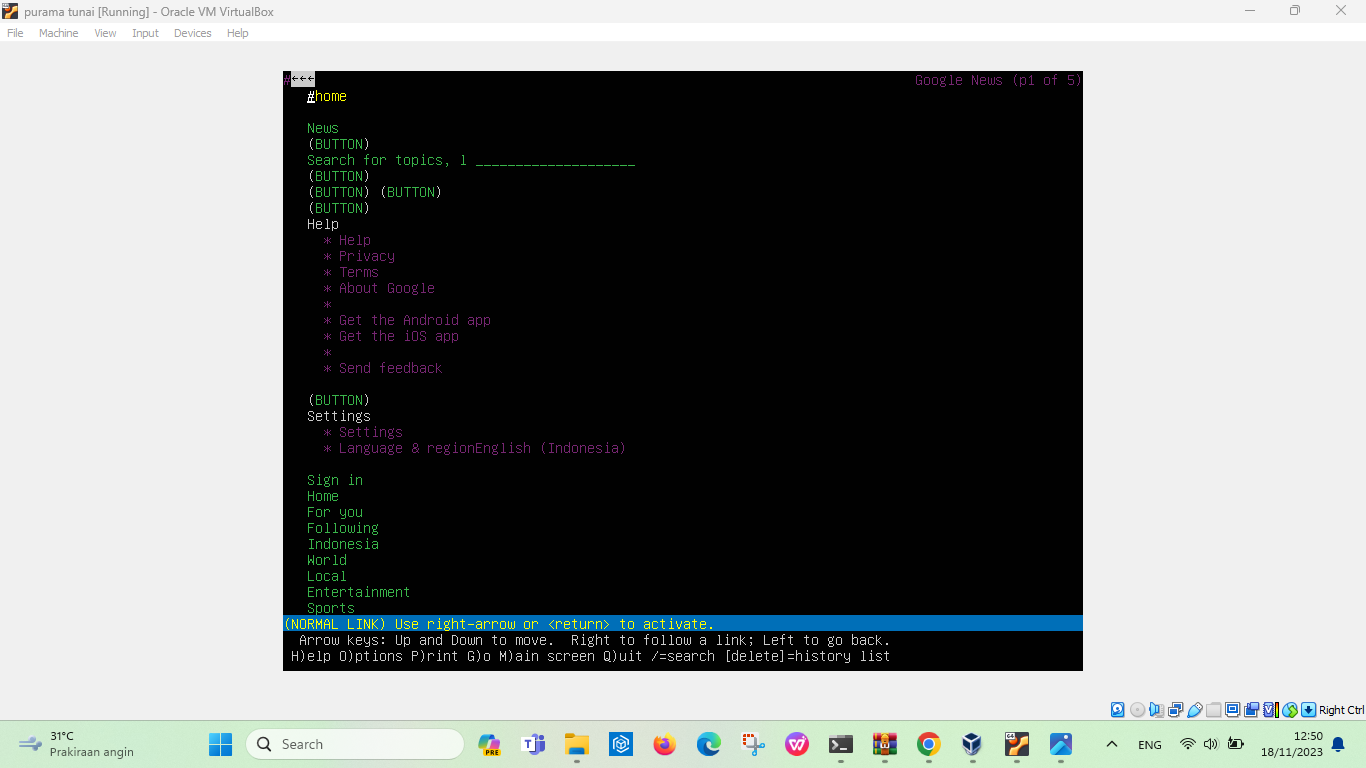Launch Microsoft Teams from the taskbar
Viewport: 1366px width, 768px height.
click(x=533, y=744)
